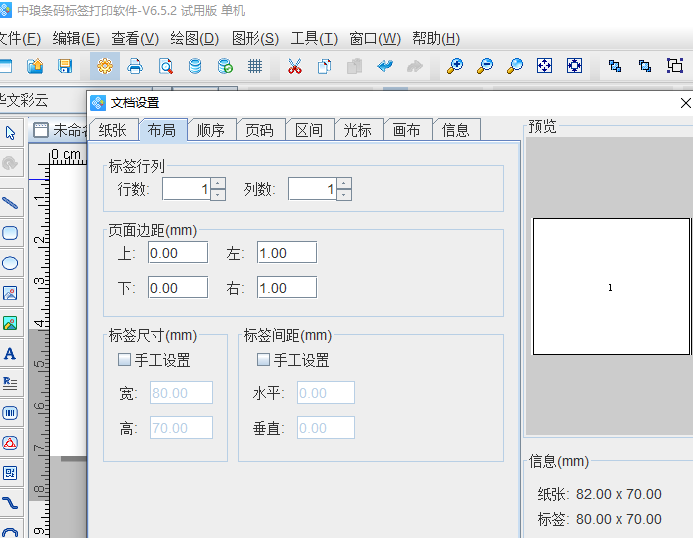Click the Zoom In magnifier icon
This screenshot has height=538, width=693.
[x=454, y=66]
